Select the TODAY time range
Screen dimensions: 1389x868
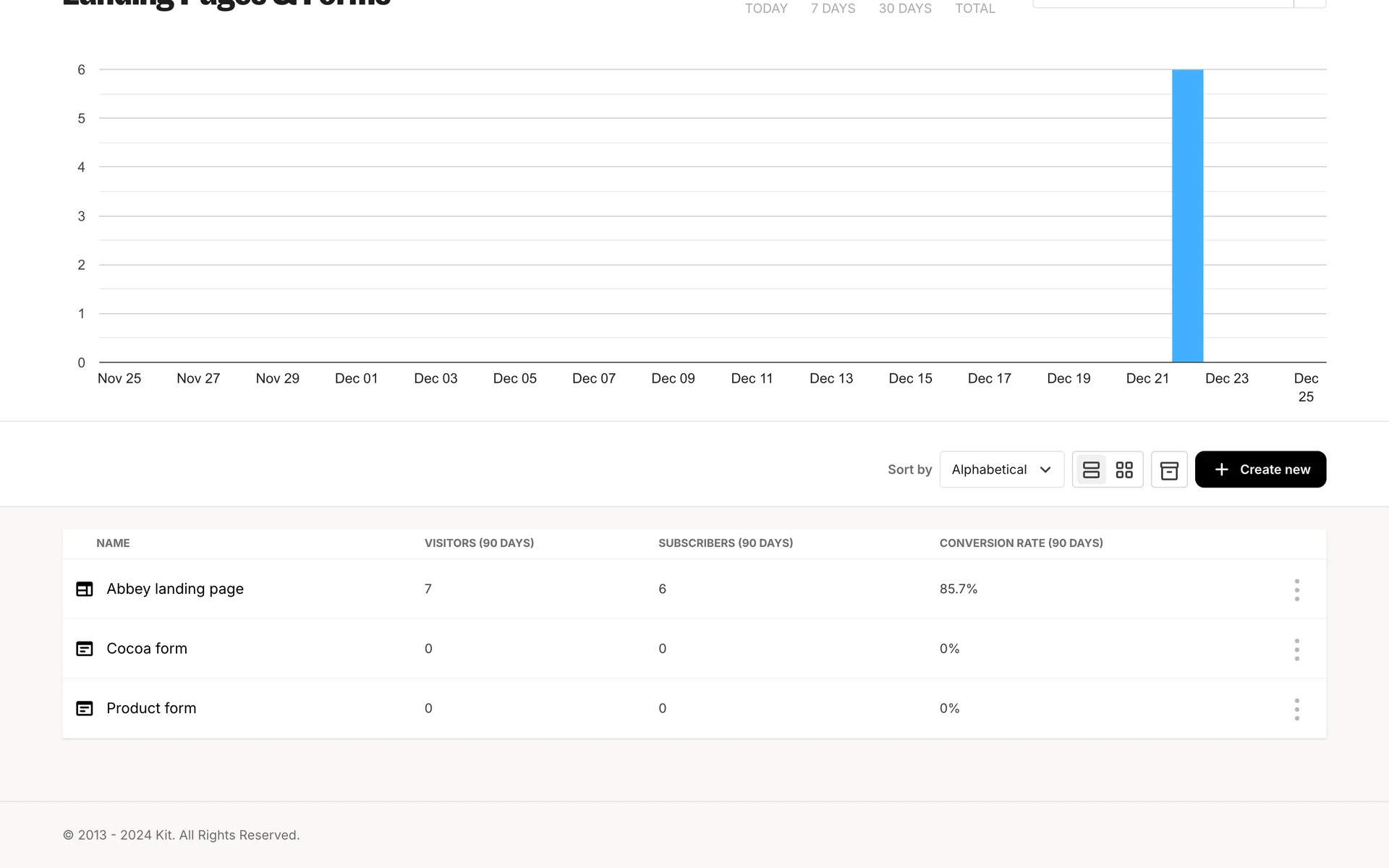[x=766, y=9]
